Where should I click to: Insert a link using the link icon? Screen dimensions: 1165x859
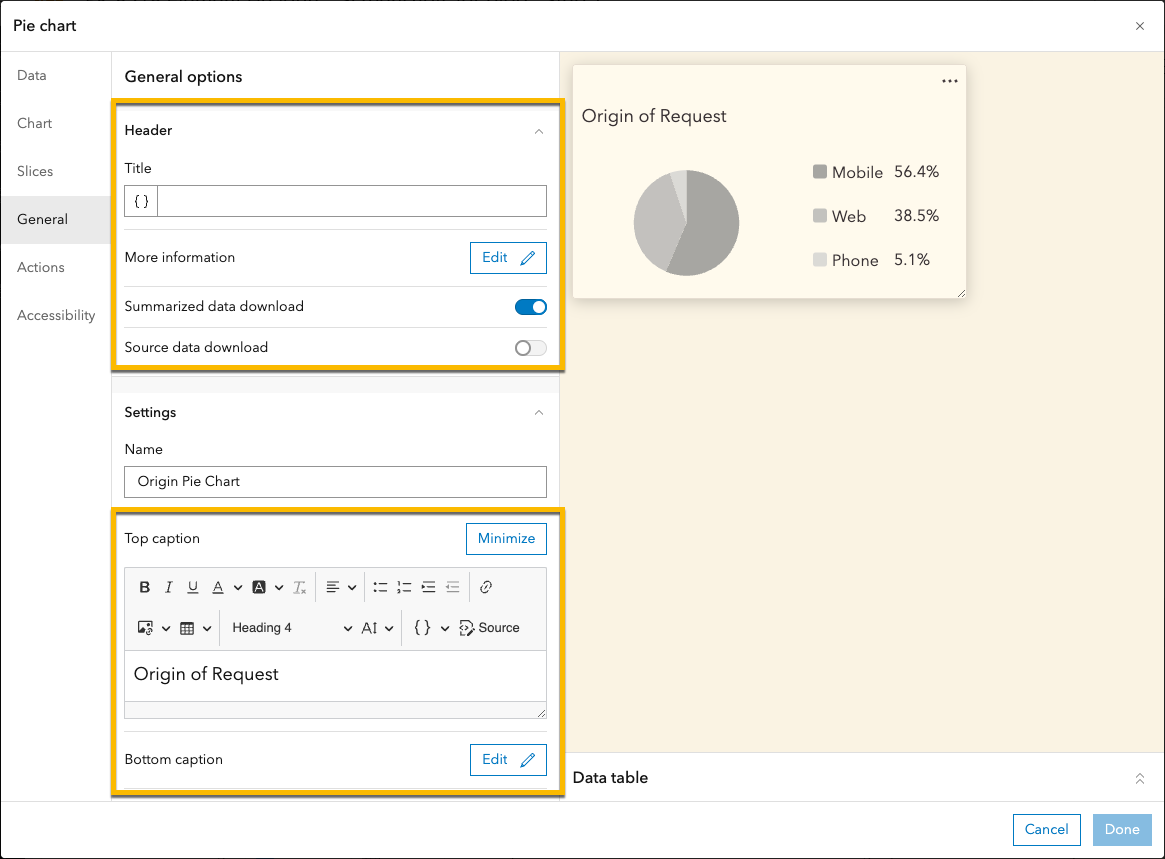pos(486,587)
